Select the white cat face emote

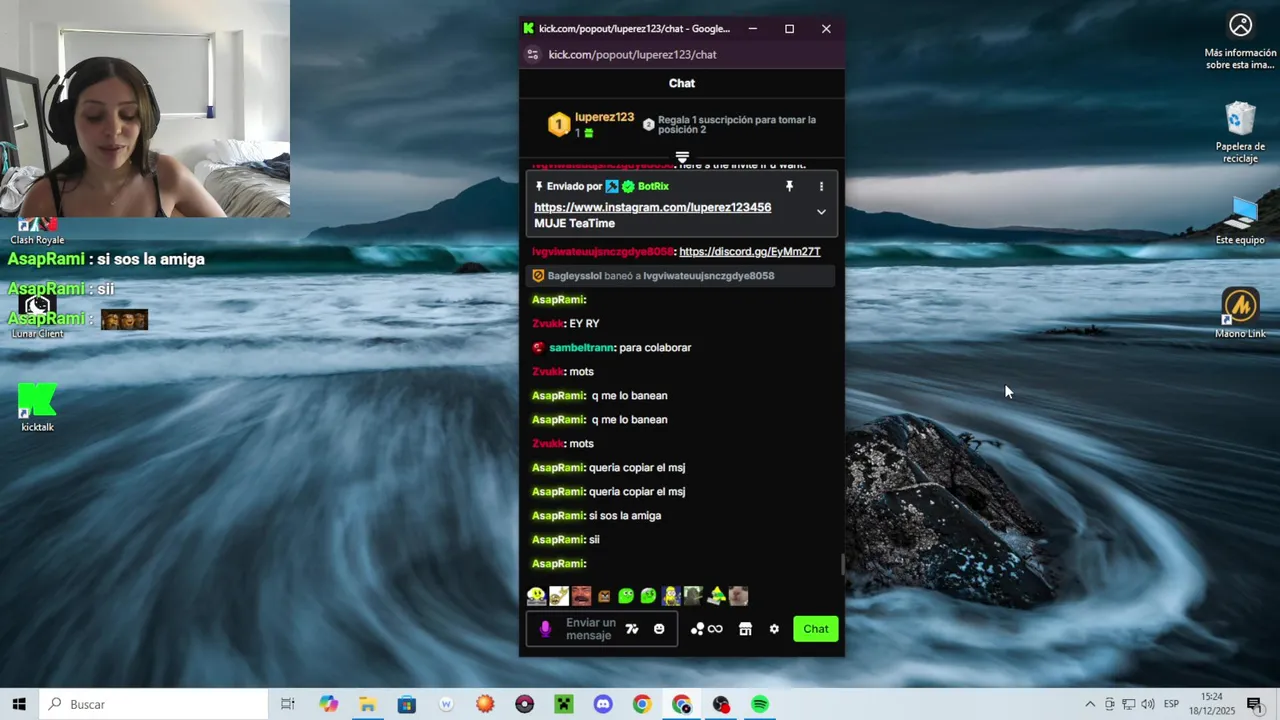point(738,596)
